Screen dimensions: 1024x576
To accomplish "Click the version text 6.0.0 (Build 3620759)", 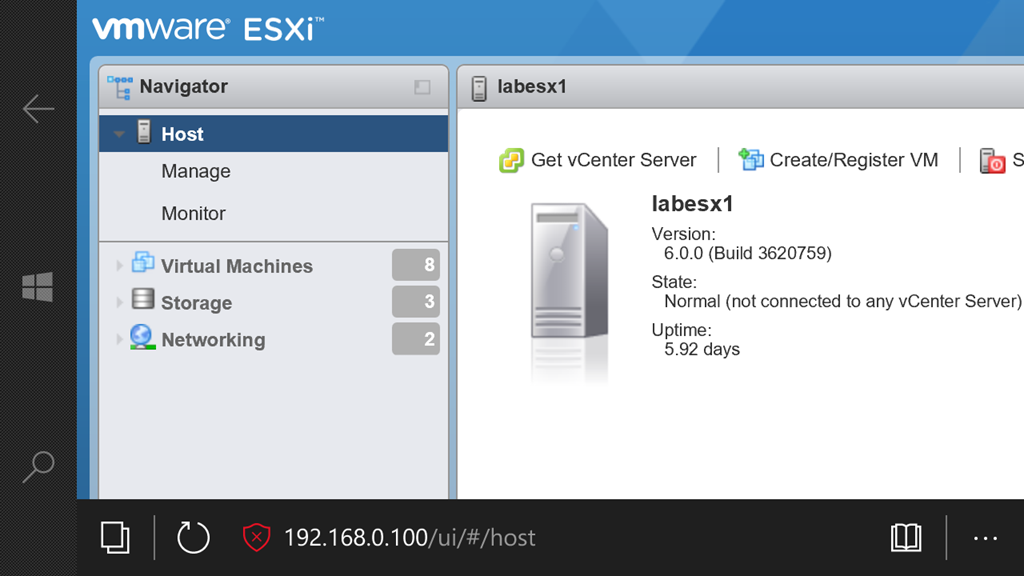I will pyautogui.click(x=748, y=253).
